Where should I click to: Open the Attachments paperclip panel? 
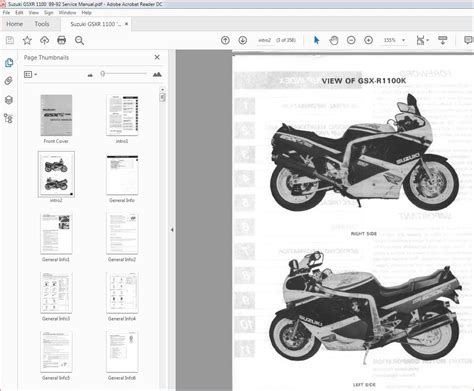coord(9,81)
